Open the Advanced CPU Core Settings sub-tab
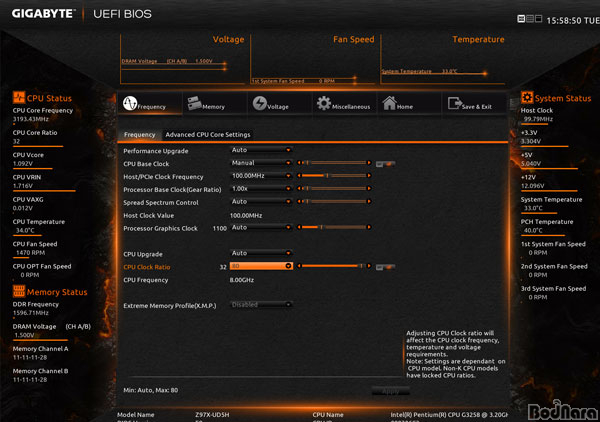 coord(208,135)
